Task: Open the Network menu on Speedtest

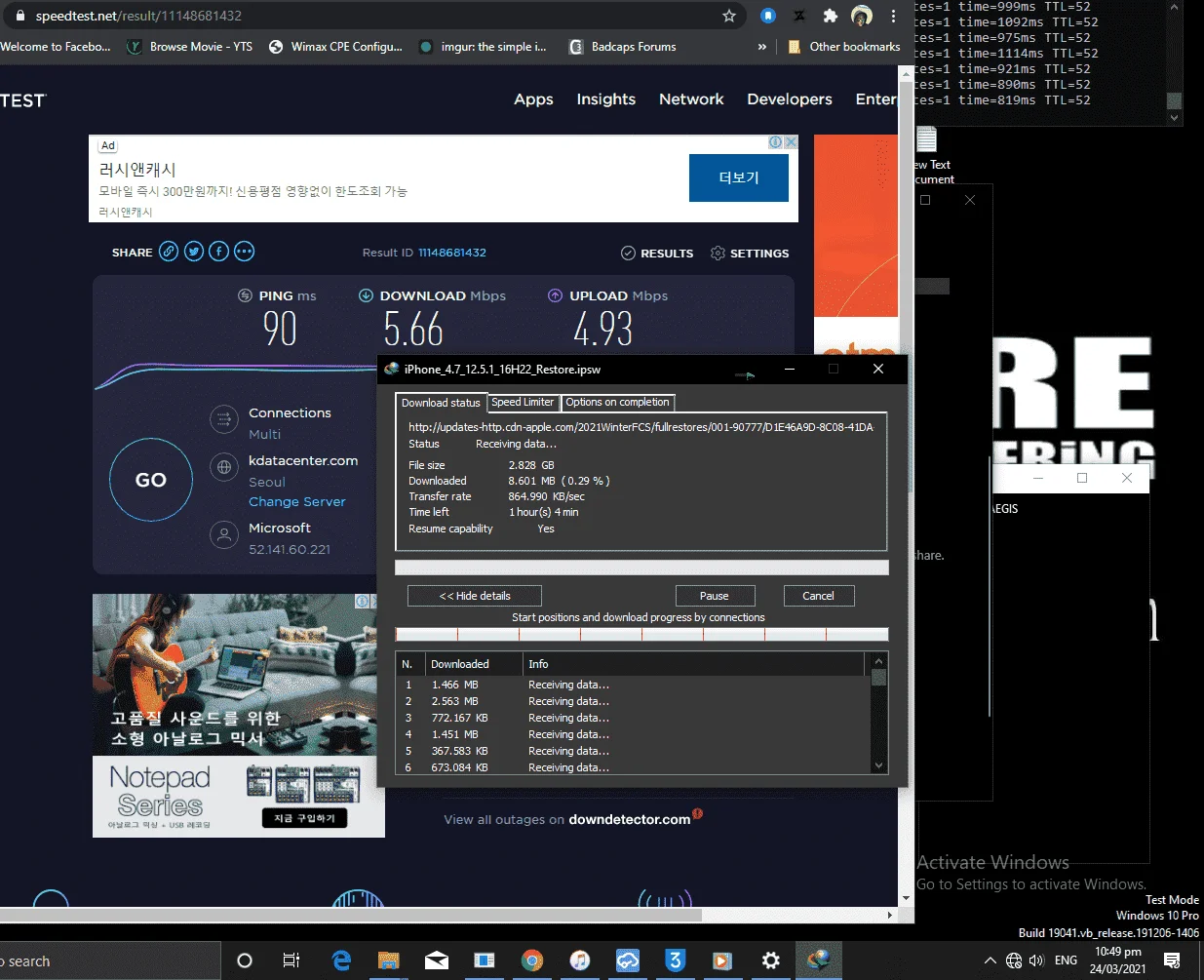Action: tap(691, 98)
